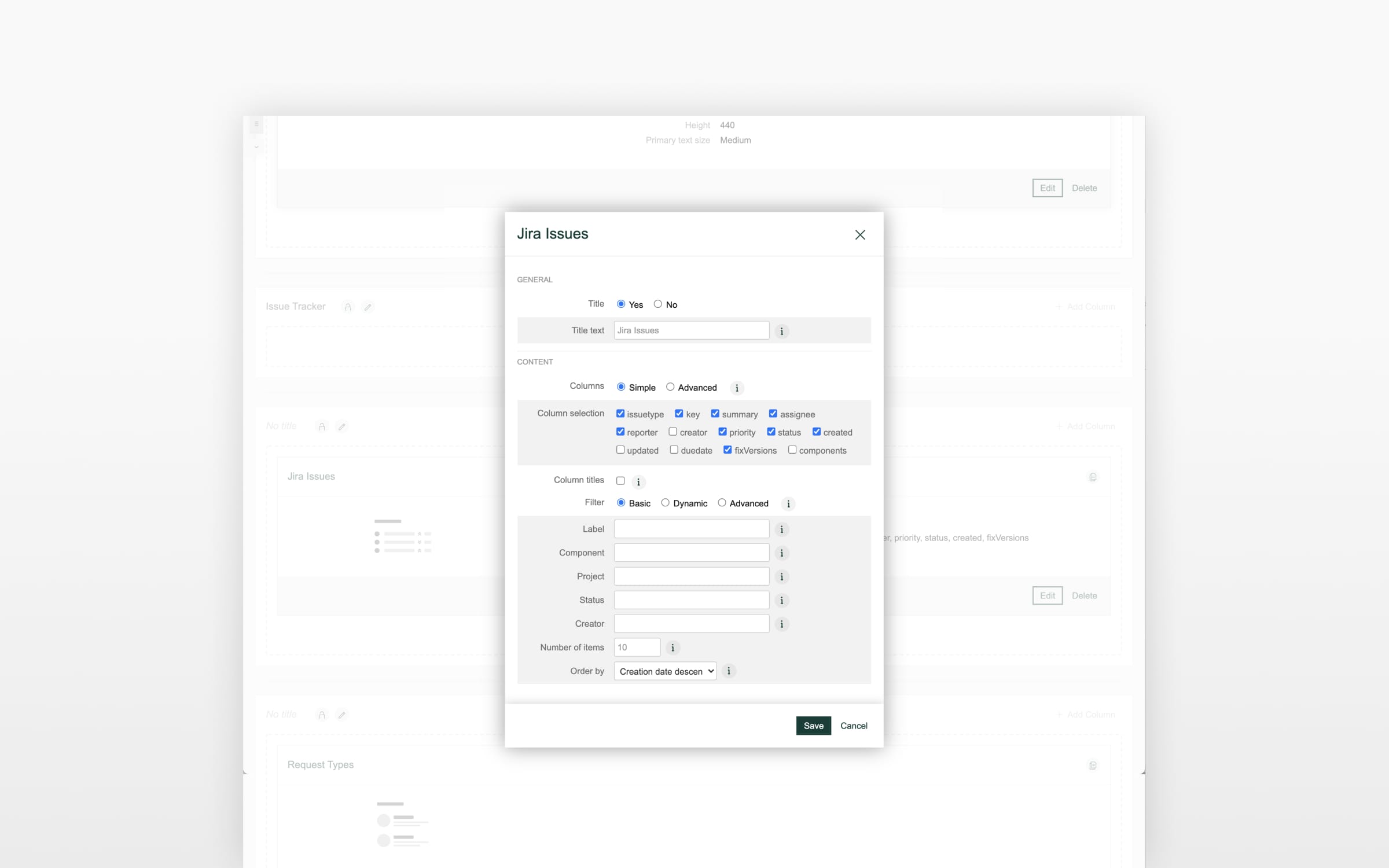Click Edit on the top panel
Screen dimensions: 1389x868
click(1048, 187)
